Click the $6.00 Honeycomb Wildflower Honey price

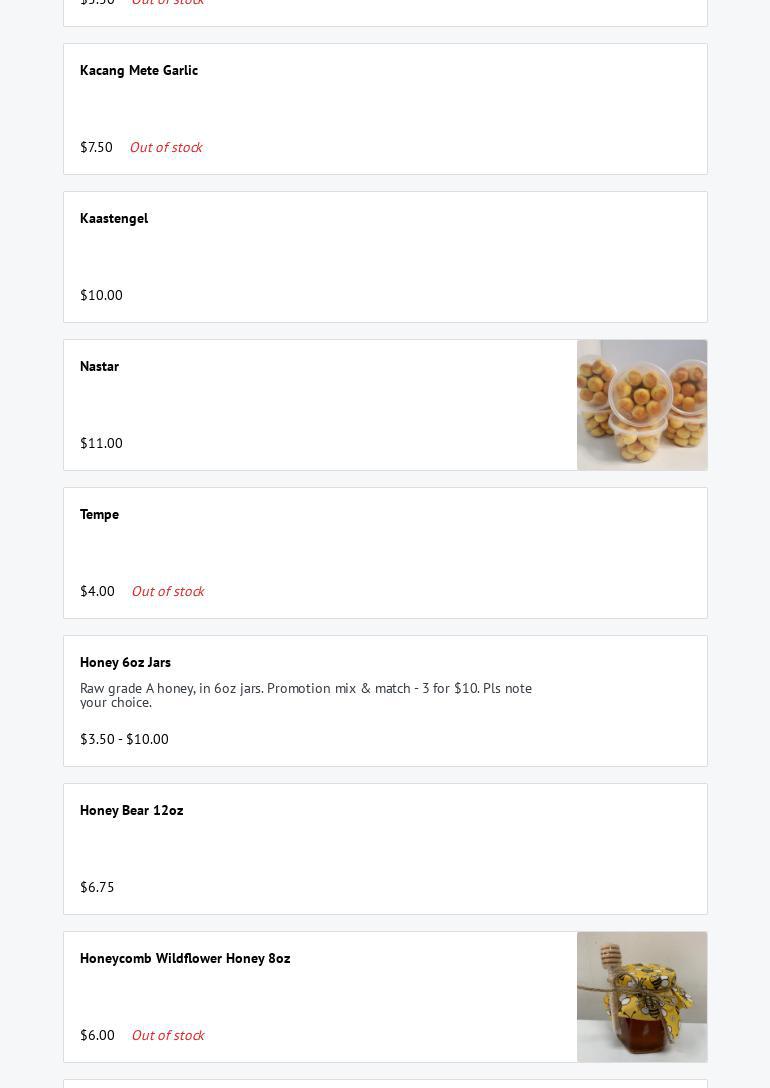[97, 1035]
